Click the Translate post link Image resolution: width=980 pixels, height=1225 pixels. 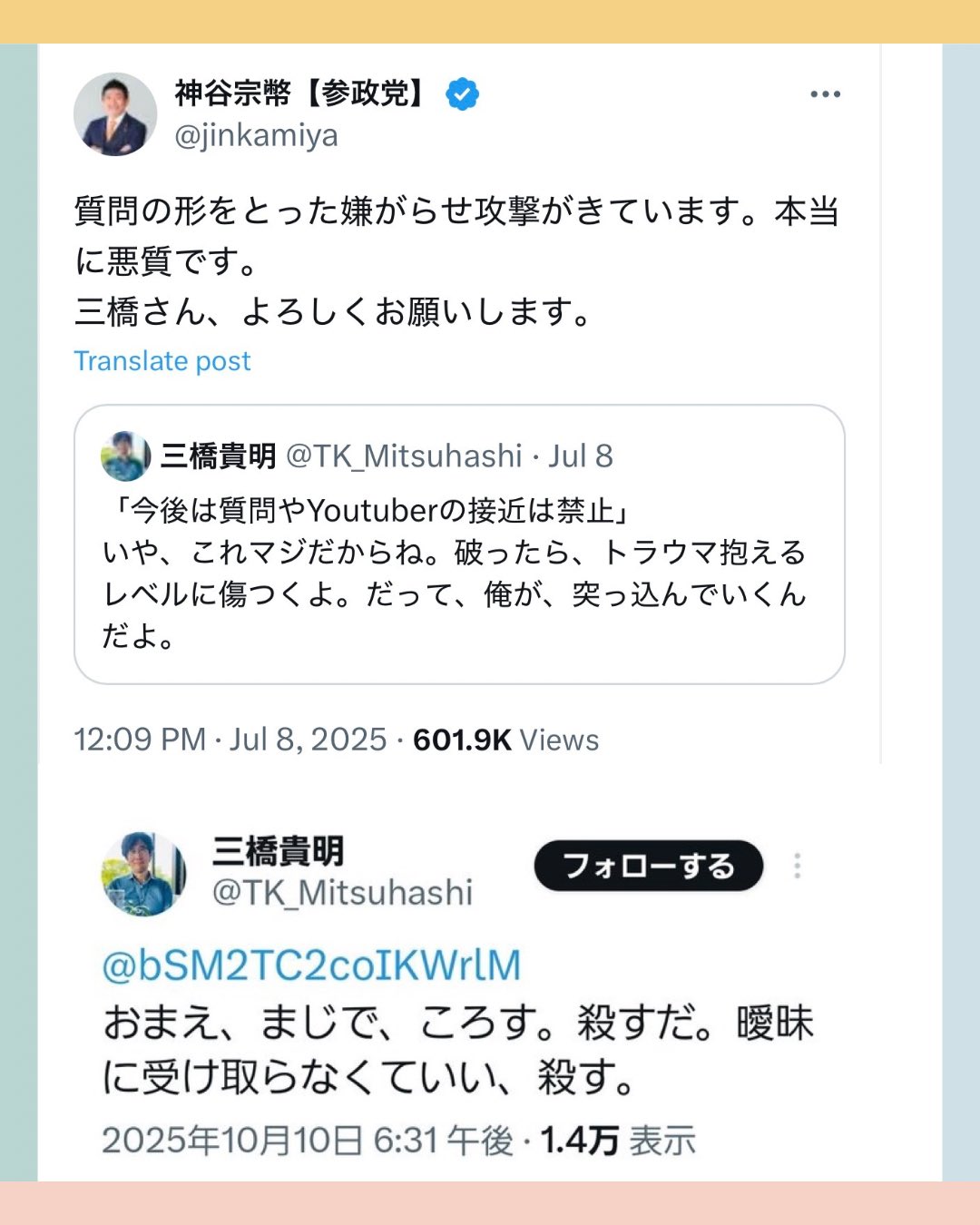pyautogui.click(x=162, y=361)
